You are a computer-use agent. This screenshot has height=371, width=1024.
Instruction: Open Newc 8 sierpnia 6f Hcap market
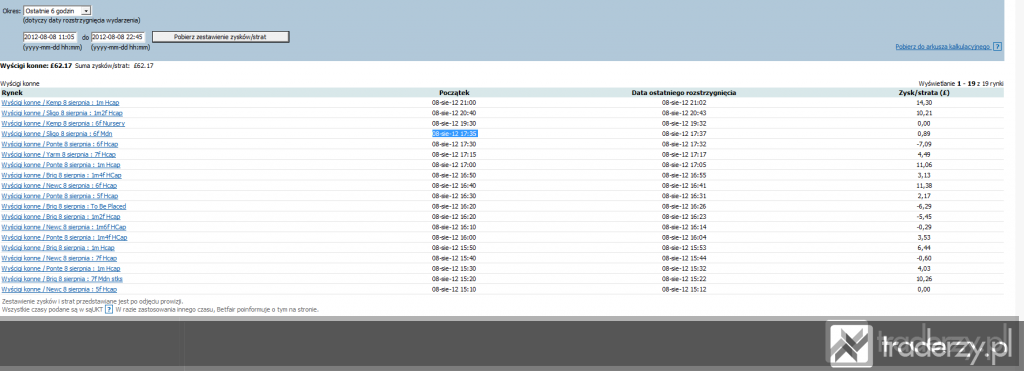click(59, 186)
